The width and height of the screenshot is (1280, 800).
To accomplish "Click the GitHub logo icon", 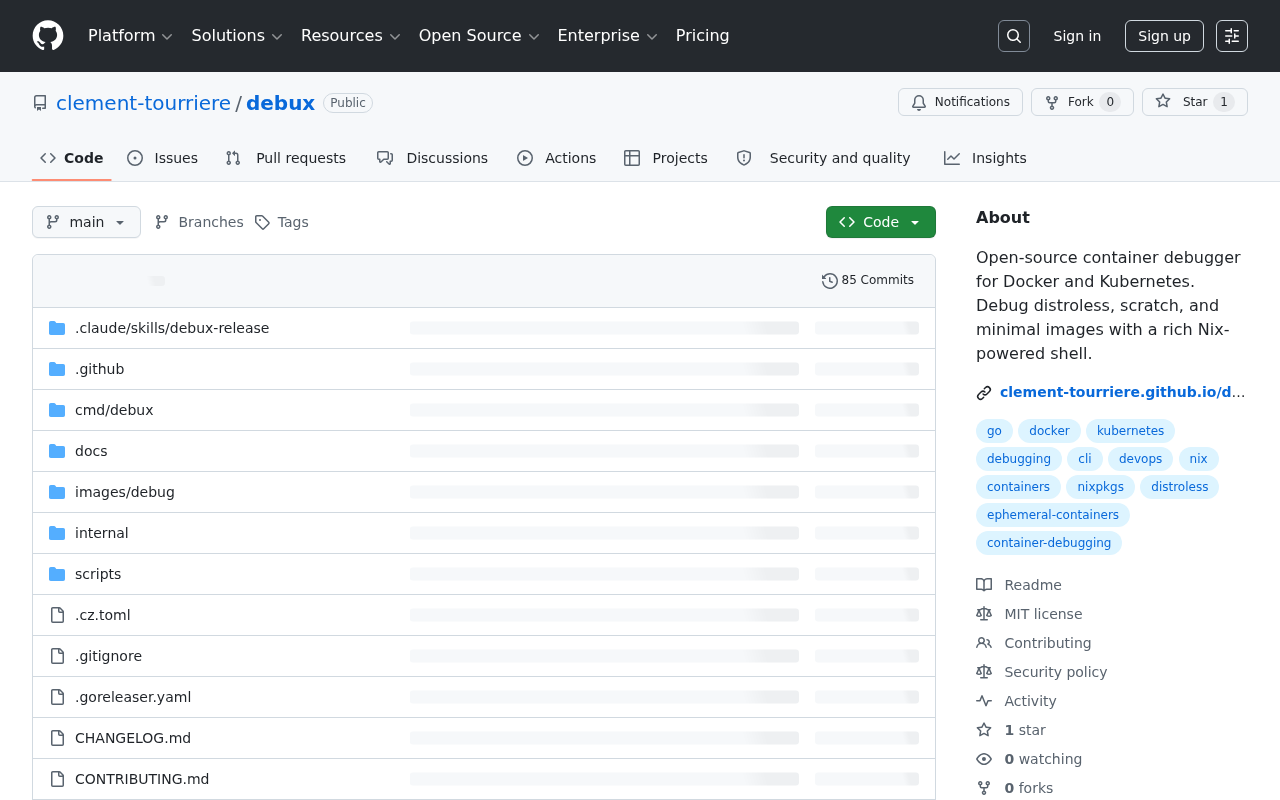I will click(48, 36).
